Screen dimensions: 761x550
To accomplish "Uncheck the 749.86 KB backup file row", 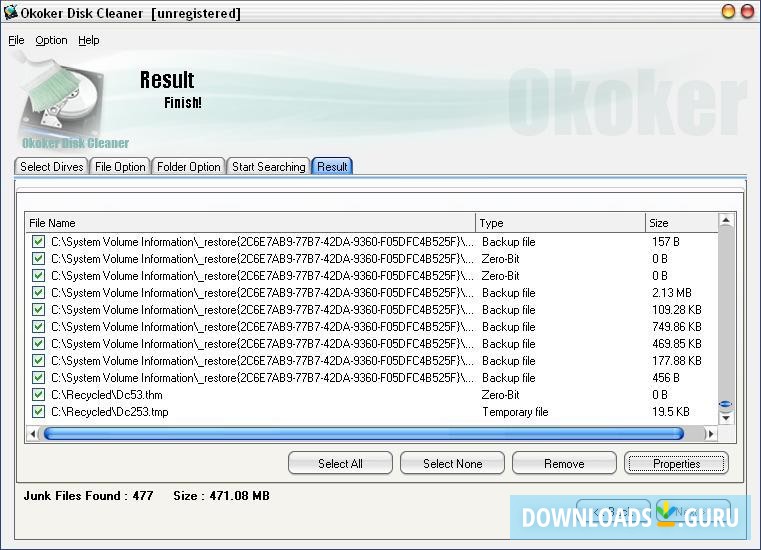I will click(x=38, y=327).
